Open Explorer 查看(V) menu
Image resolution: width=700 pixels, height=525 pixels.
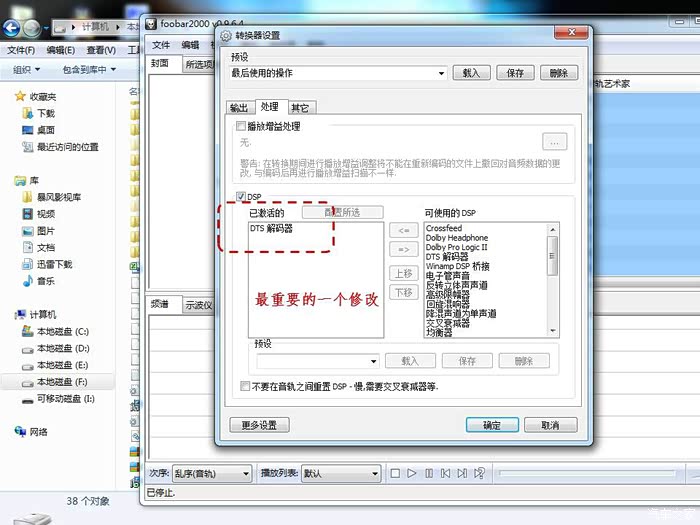point(101,50)
